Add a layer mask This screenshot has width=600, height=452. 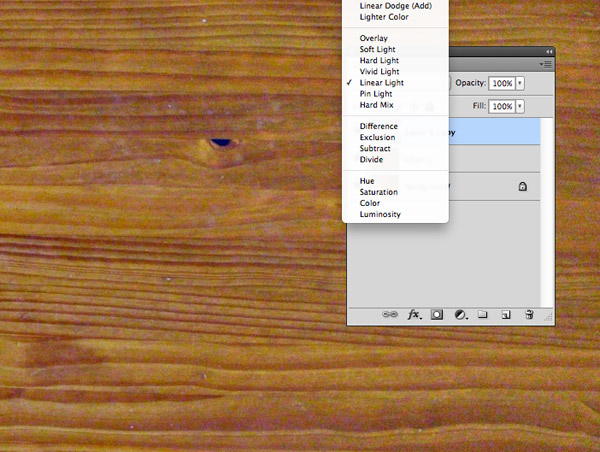coord(437,314)
